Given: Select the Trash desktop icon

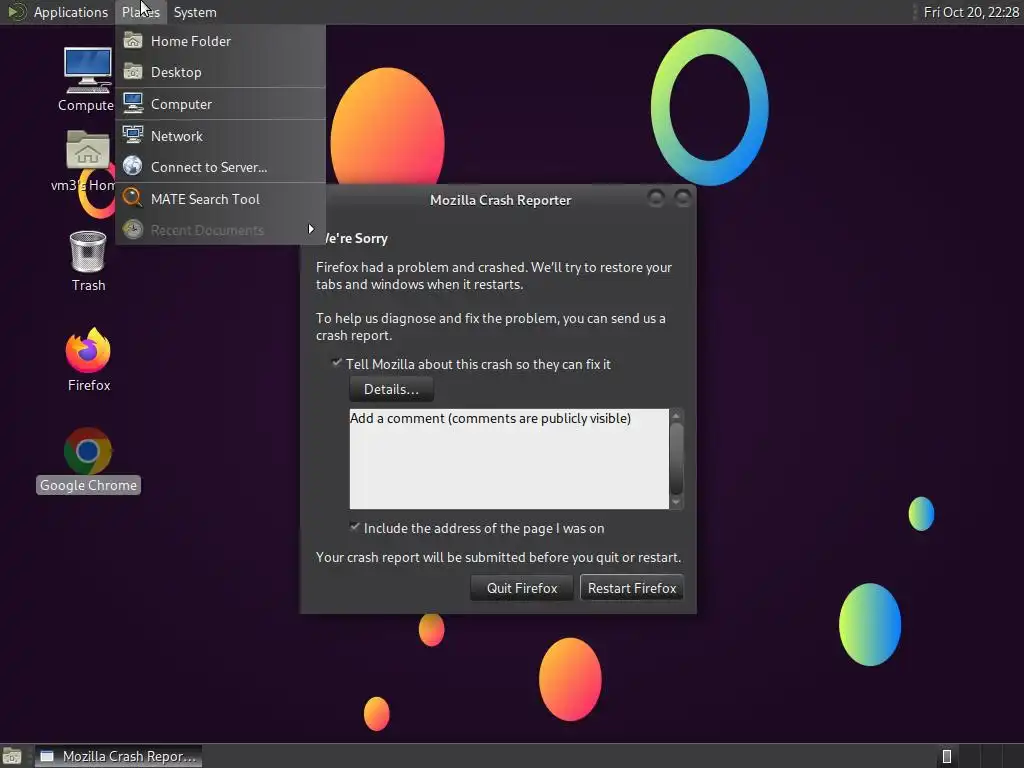Looking at the screenshot, I should [x=88, y=251].
